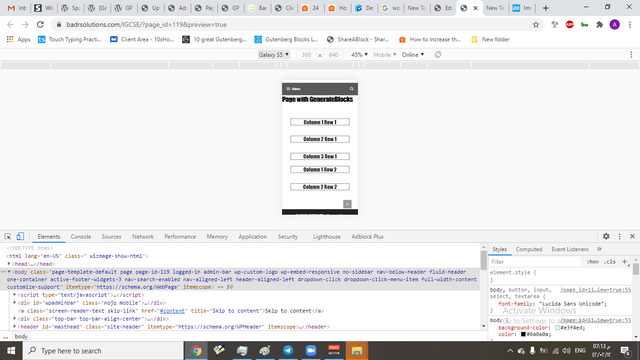Open the Online throttling dropdown

point(413,54)
